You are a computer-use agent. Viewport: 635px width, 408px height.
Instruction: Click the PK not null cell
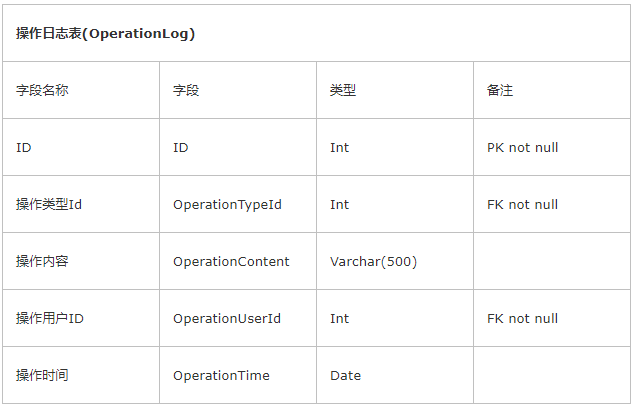pos(552,147)
